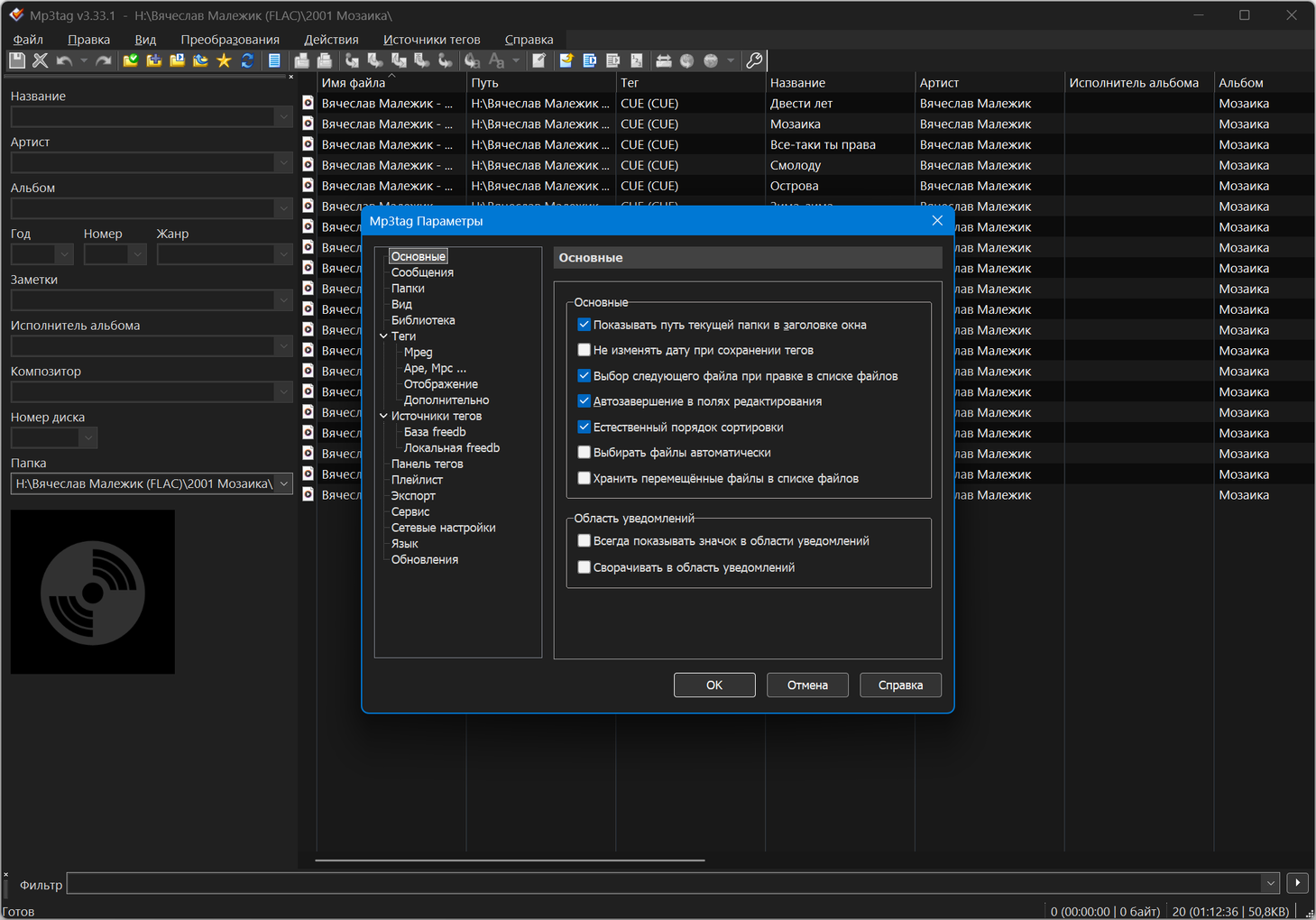Screen dimensions: 1316x920
Task: Enable 'Не изменять дату при сохранении тегов'
Action: [x=584, y=350]
